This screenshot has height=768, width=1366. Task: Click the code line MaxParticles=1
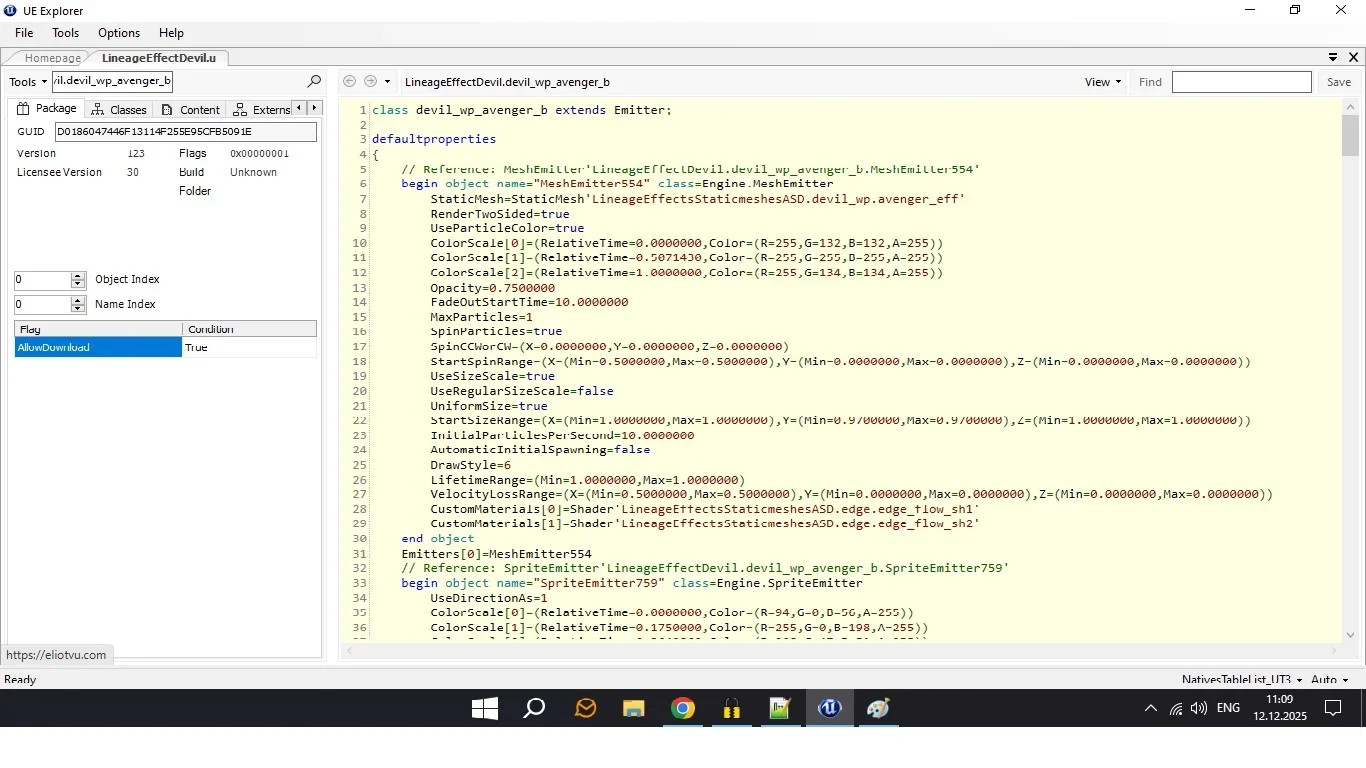click(x=481, y=317)
